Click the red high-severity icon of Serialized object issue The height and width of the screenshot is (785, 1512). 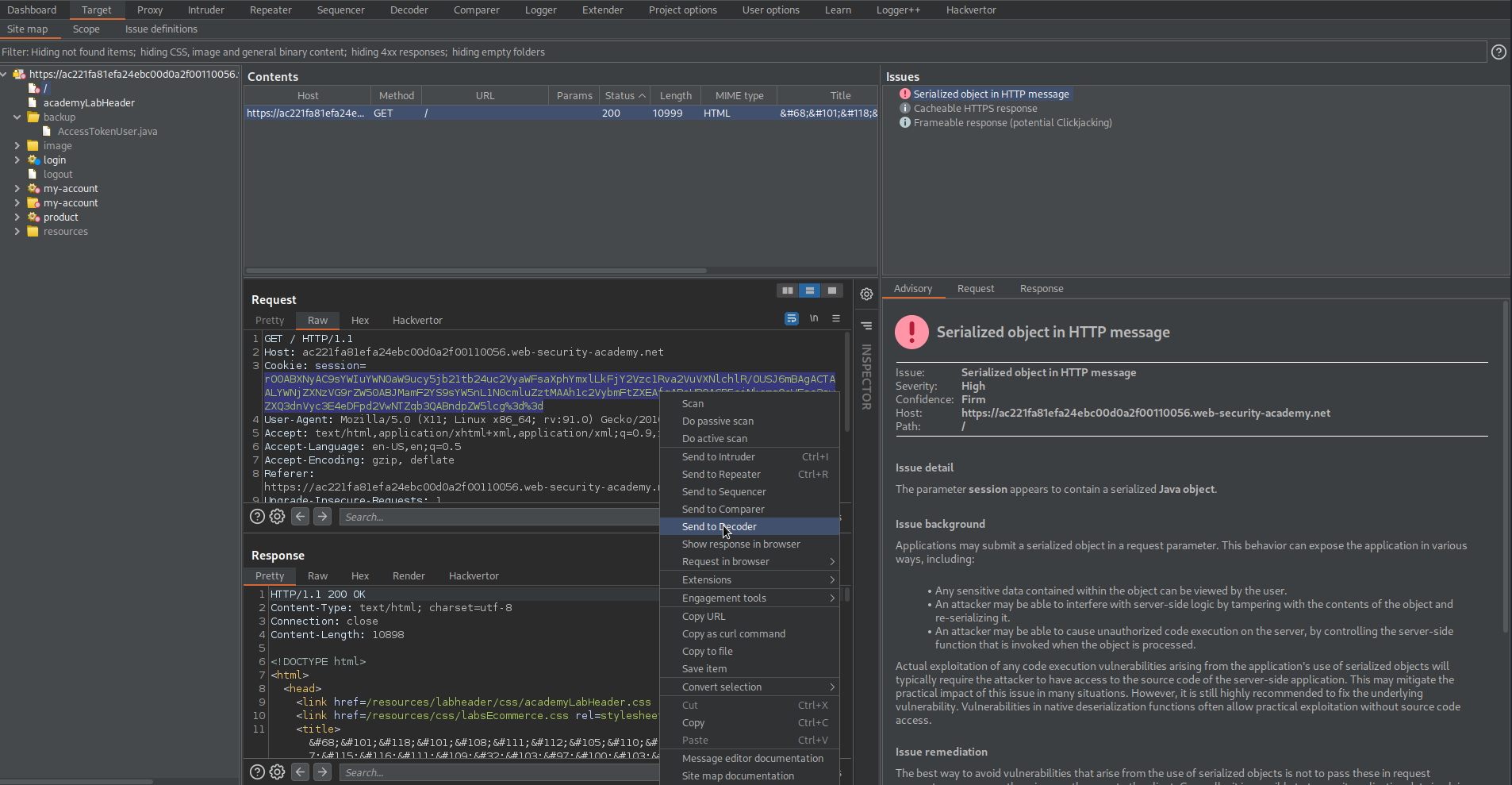904,94
